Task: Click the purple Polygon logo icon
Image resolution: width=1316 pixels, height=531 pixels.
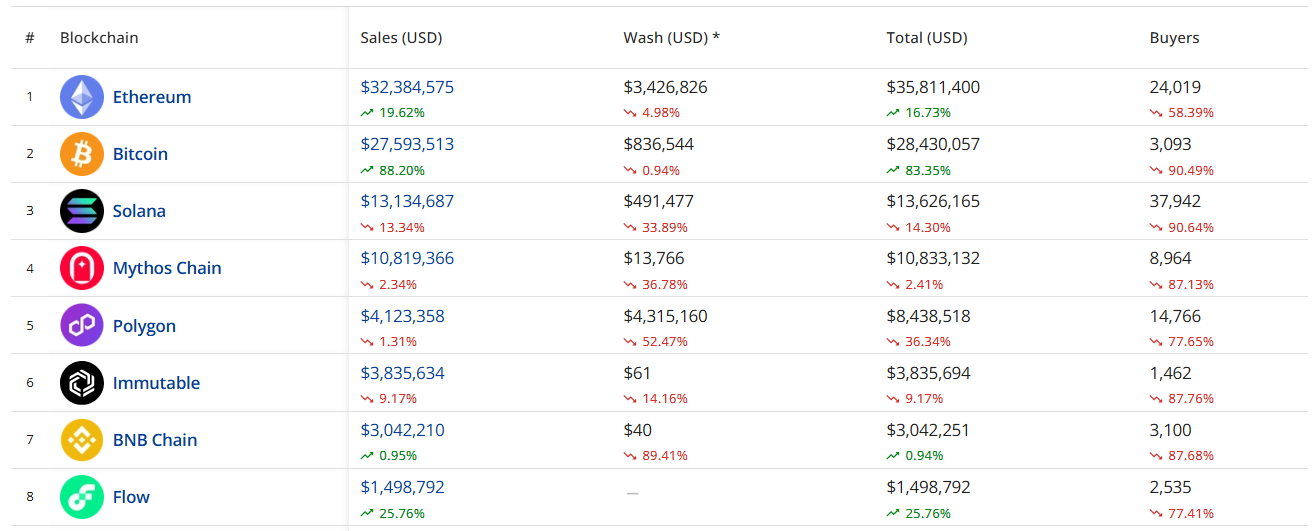Action: 81,325
